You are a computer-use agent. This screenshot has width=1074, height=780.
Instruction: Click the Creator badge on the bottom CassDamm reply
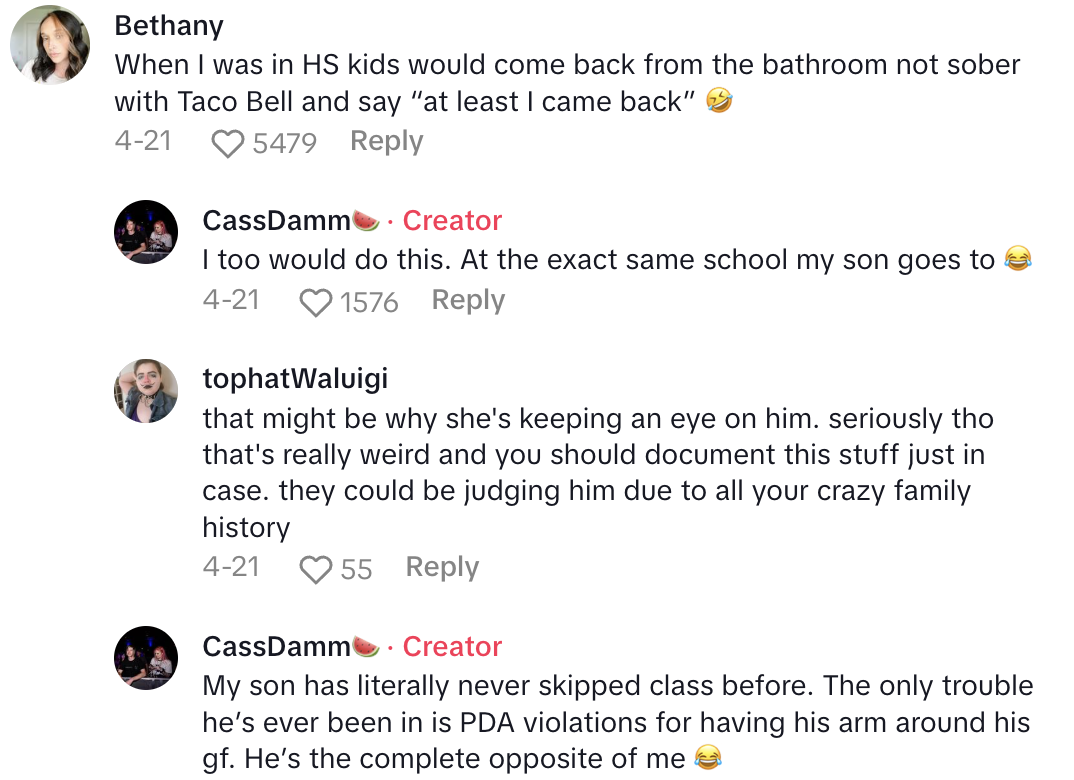(x=452, y=647)
